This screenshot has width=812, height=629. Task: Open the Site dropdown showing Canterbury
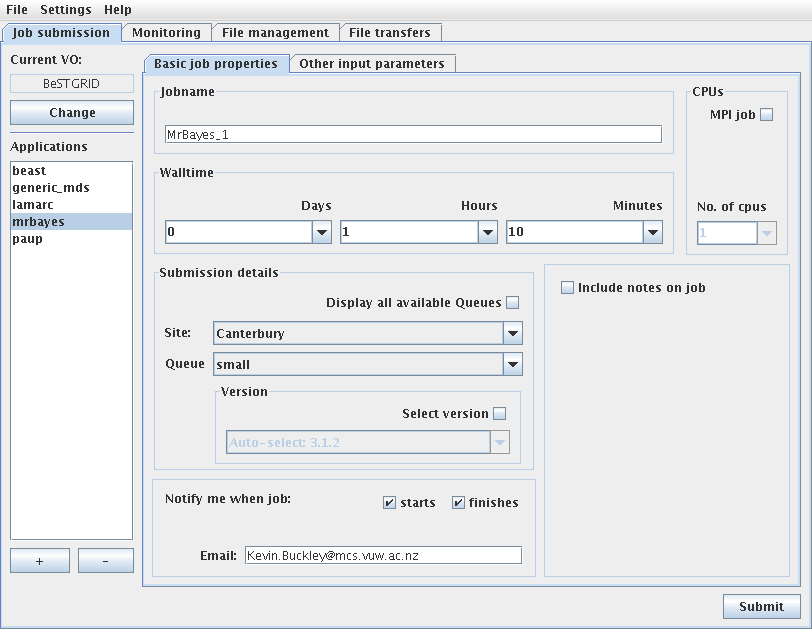tap(512, 333)
